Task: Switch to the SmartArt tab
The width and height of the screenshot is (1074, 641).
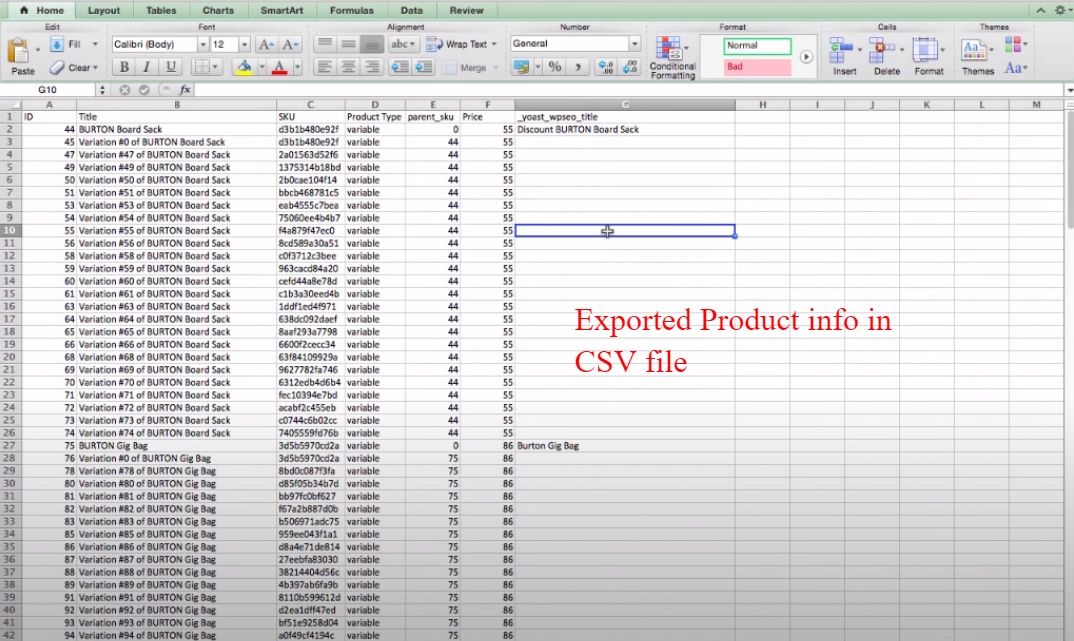Action: point(282,10)
